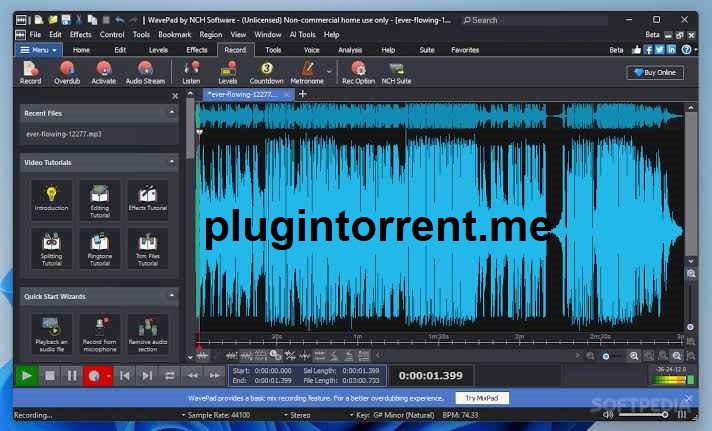Image resolution: width=712 pixels, height=431 pixels.
Task: Switch to the Voice ribbon tab
Action: coord(312,50)
